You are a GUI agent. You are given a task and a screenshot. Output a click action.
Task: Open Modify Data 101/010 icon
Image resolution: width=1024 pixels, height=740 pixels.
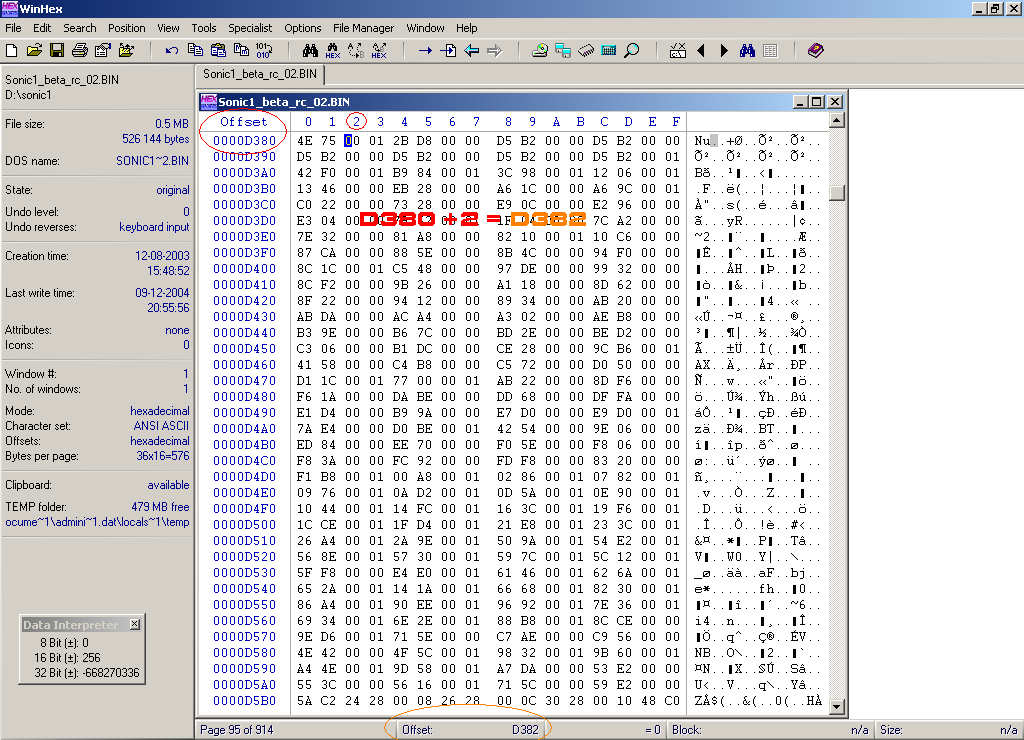coord(264,50)
